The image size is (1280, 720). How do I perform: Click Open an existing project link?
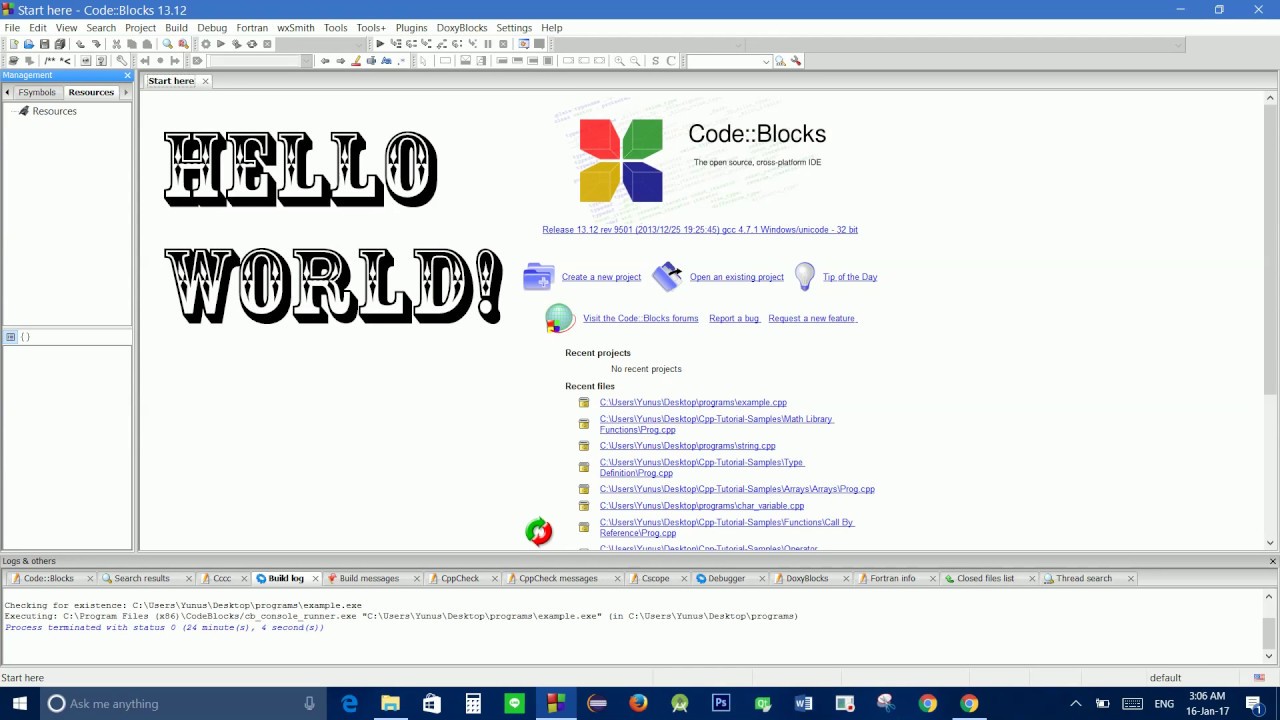736,277
